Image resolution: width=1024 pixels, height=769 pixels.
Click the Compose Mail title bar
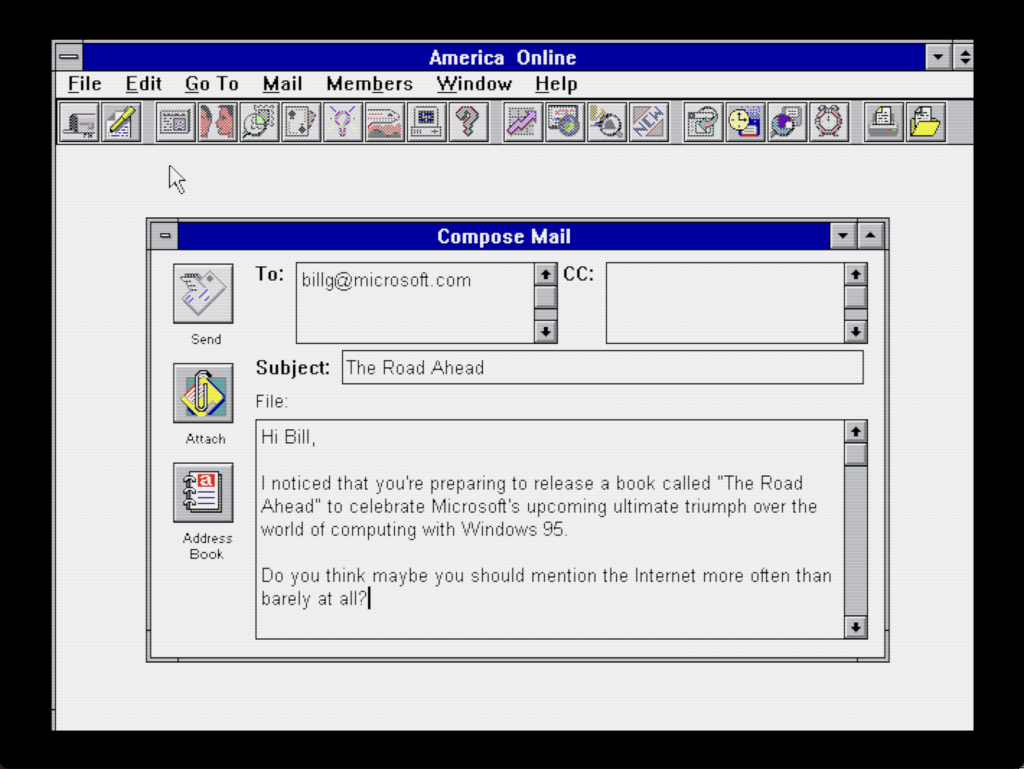pos(504,236)
